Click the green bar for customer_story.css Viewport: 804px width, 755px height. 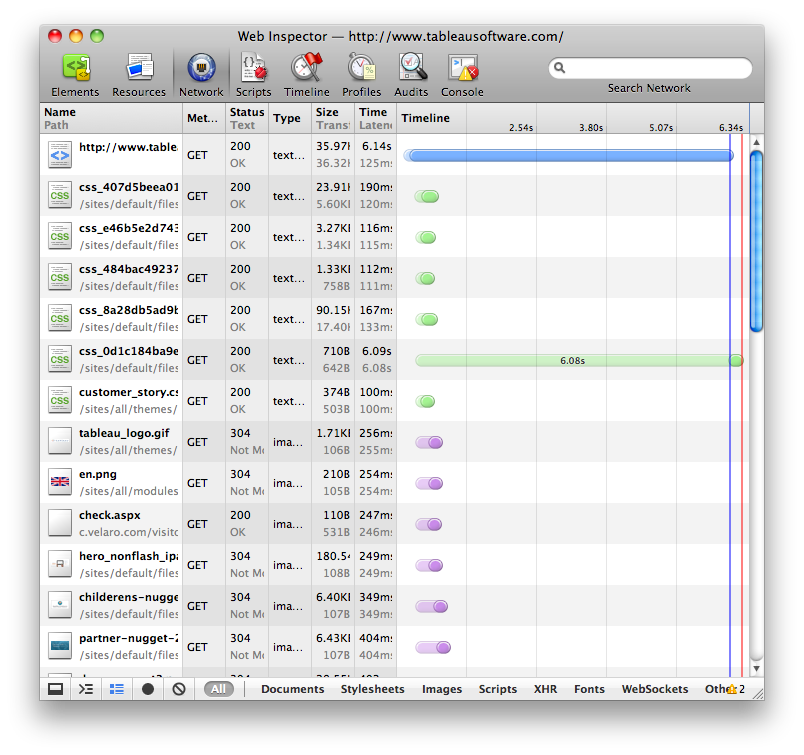point(425,401)
